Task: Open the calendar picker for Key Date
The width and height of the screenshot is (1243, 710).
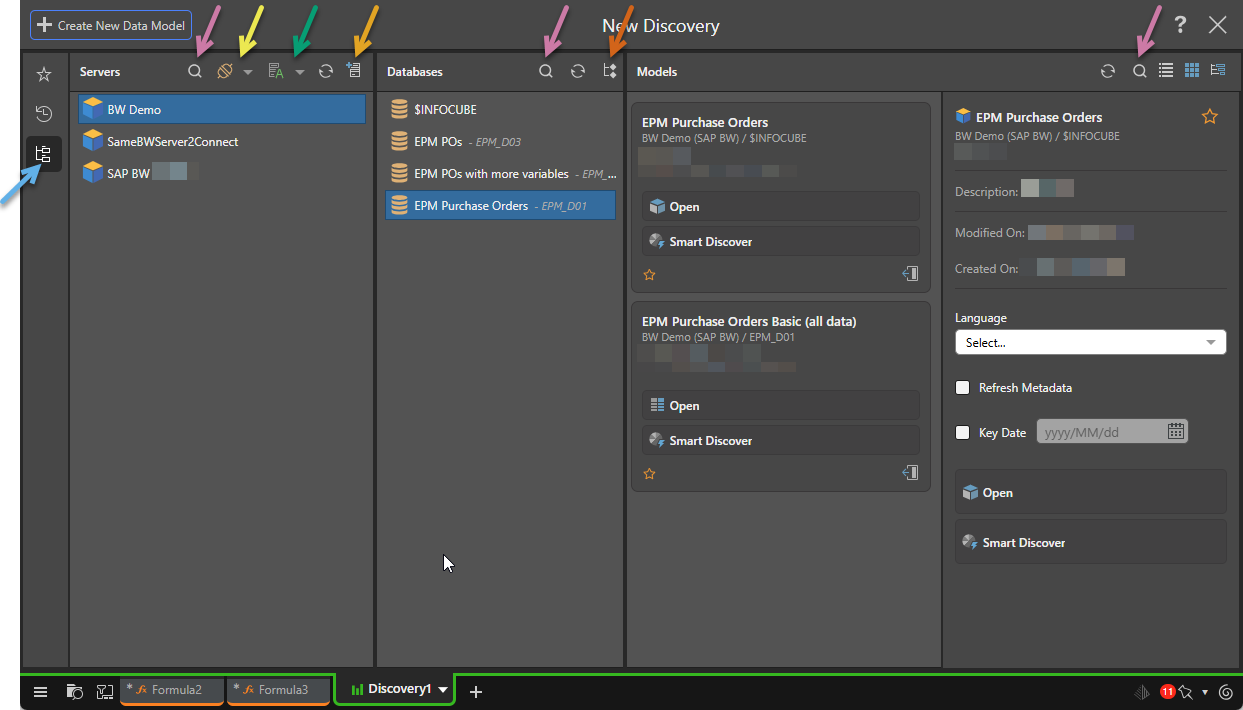Action: [x=1175, y=432]
